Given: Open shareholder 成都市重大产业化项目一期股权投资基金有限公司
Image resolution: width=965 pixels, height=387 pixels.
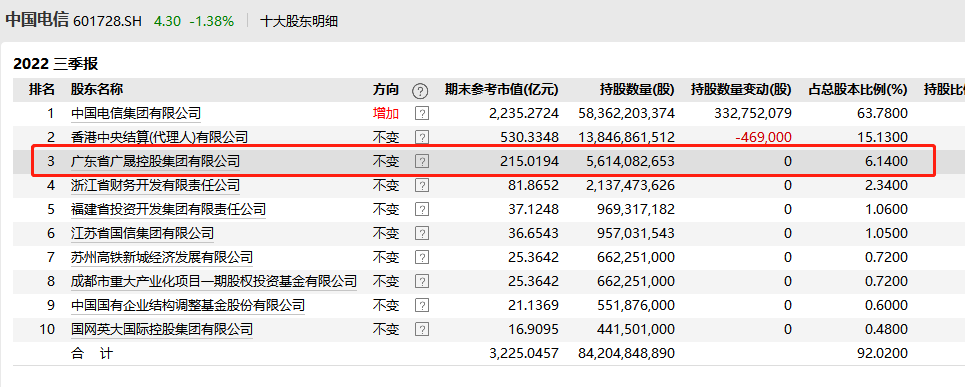Looking at the screenshot, I should coord(214,281).
